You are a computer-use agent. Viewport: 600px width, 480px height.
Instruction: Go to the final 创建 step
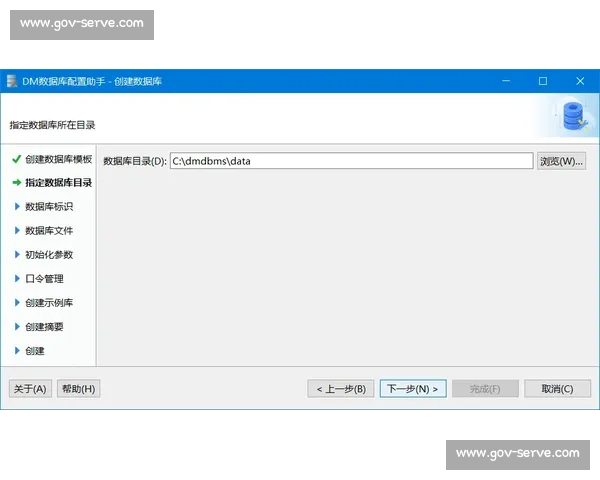click(x=35, y=351)
